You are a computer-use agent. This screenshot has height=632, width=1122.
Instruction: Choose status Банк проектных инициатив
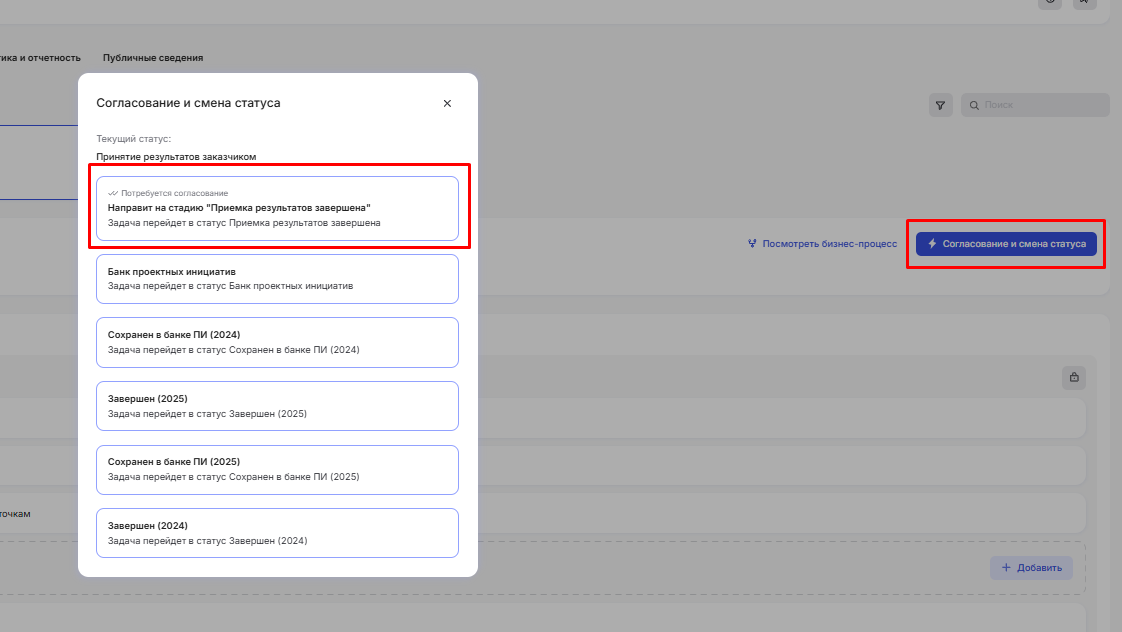(277, 279)
